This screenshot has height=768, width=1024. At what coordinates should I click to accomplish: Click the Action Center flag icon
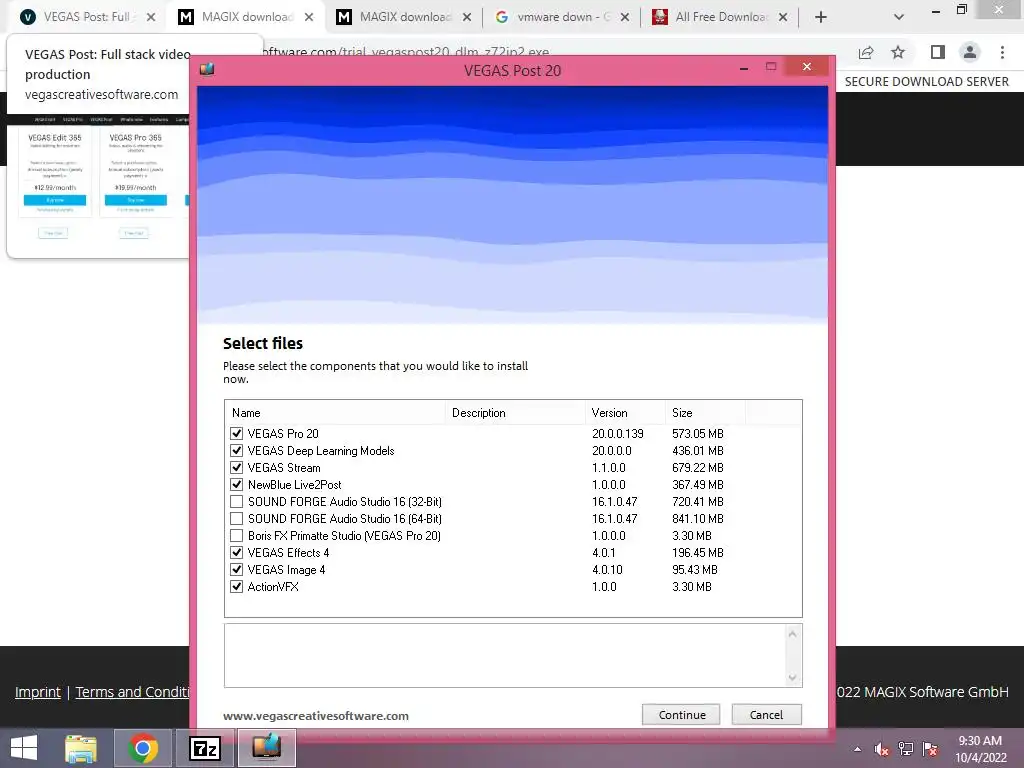tap(930, 749)
